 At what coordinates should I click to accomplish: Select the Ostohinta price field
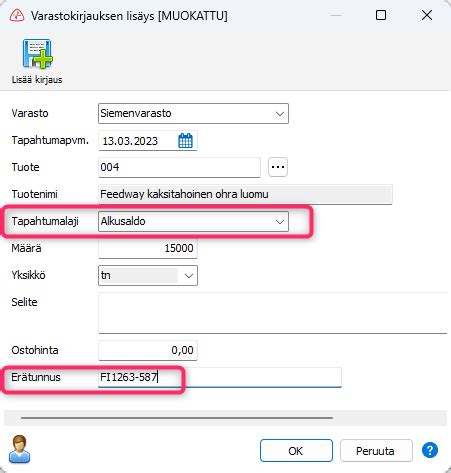click(x=148, y=350)
